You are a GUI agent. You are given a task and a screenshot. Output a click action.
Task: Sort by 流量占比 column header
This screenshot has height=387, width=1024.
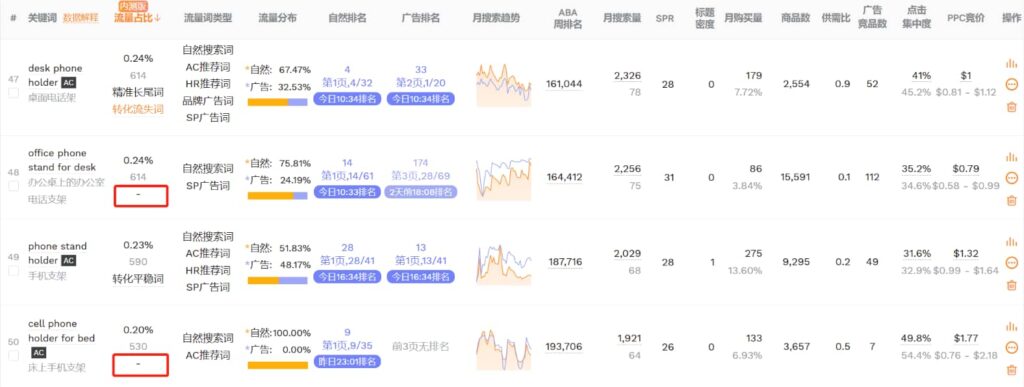click(137, 18)
